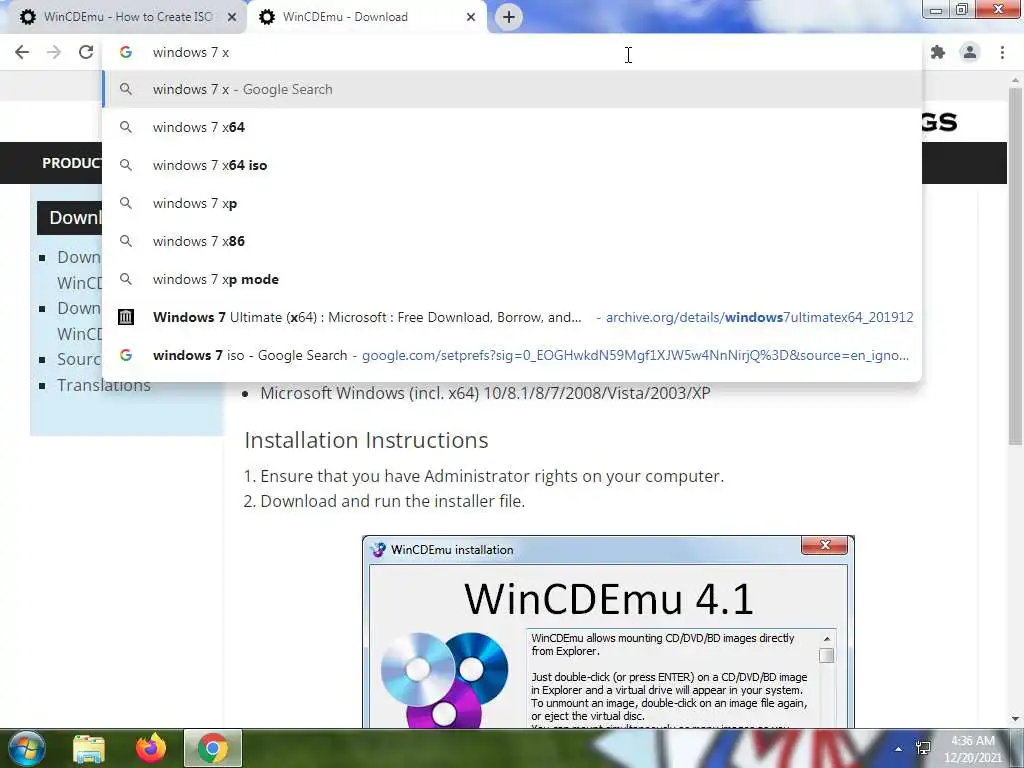Open the 'Translations' sidebar link
Viewport: 1024px width, 768px height.
104,385
